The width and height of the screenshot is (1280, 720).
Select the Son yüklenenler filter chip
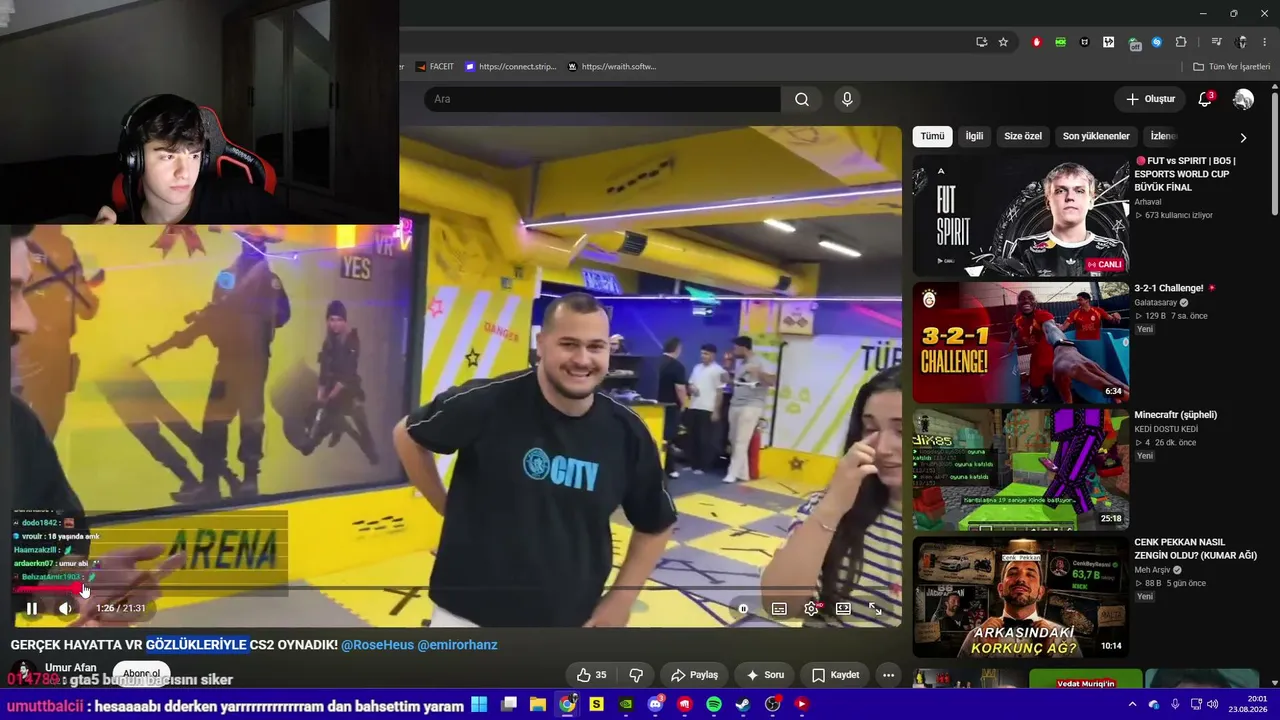(x=1096, y=136)
